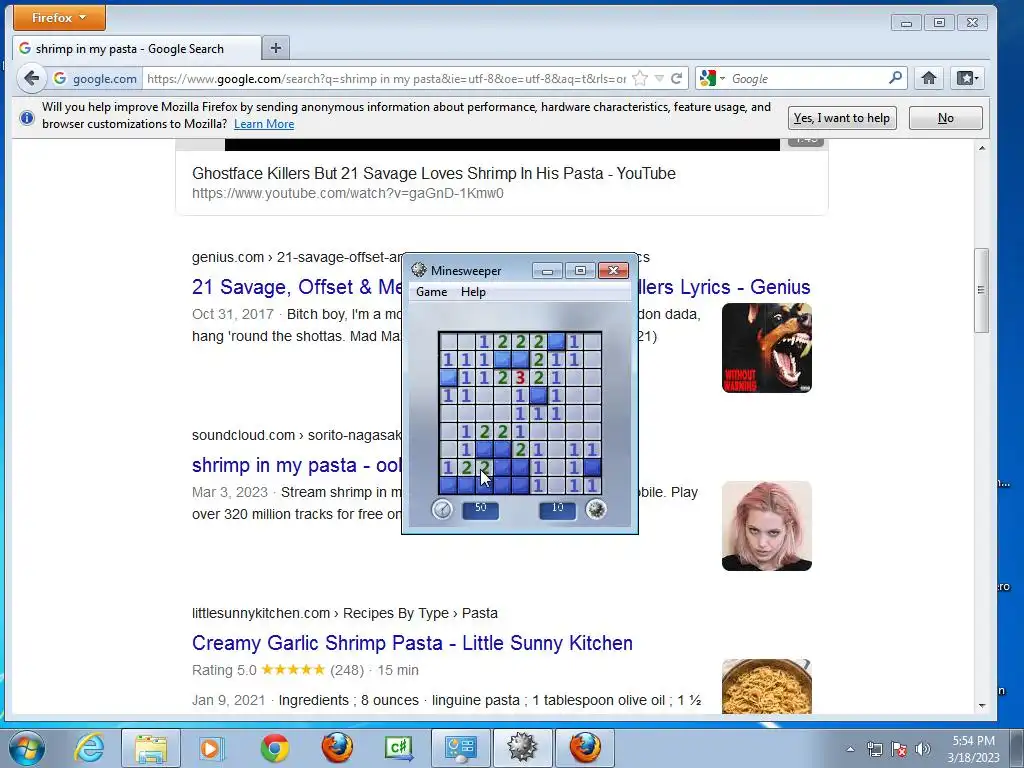Click the No button in notification bar
The width and height of the screenshot is (1024, 768).
tap(946, 118)
